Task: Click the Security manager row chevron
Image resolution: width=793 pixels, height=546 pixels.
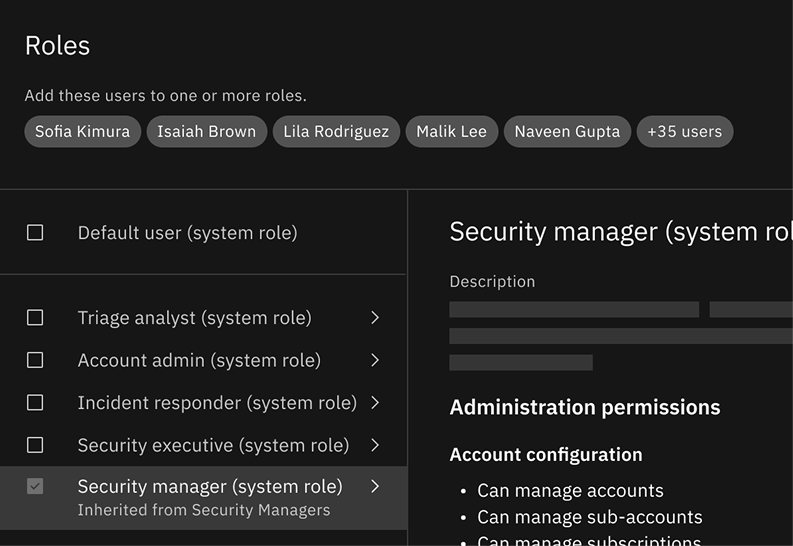Action: point(375,487)
